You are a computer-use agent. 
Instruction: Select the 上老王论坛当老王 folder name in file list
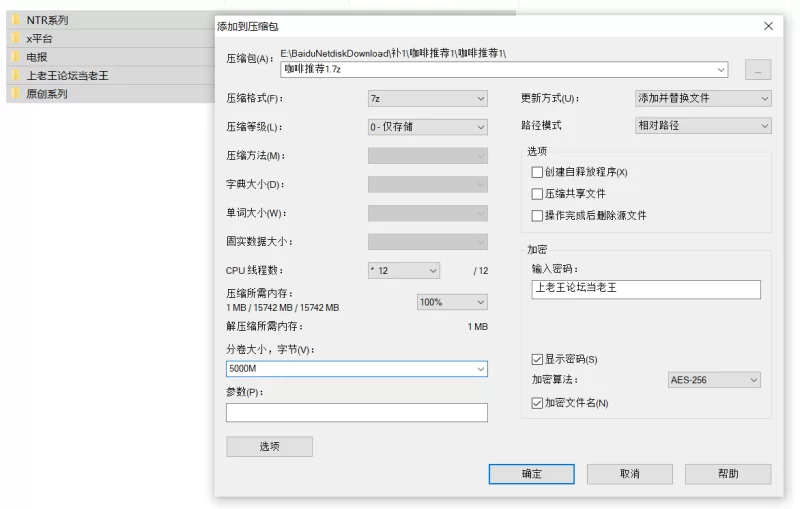pos(67,75)
